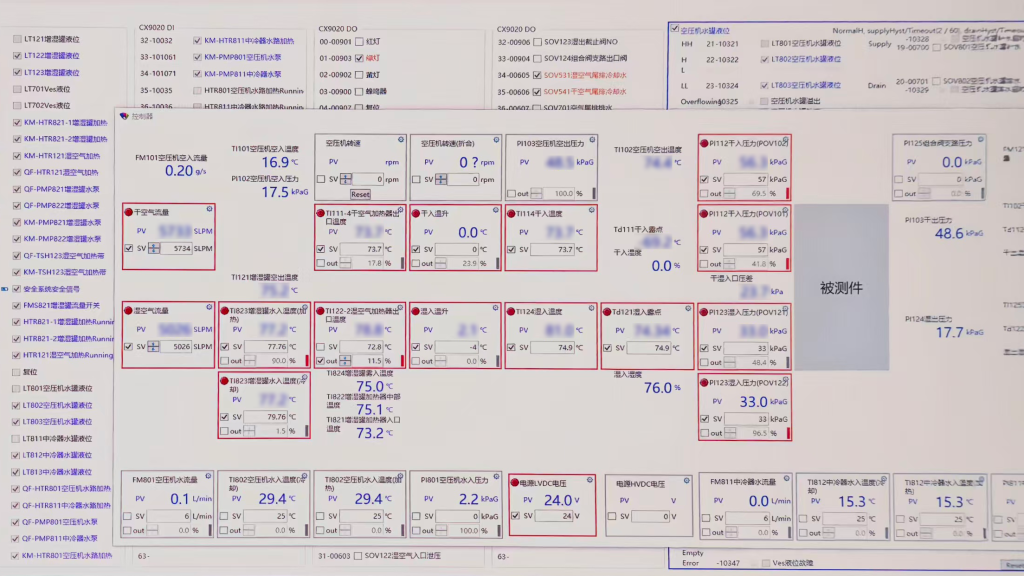Toggle the LT122增湿罐液位 checkbox in left list
The image size is (1024, 576).
(x=16, y=56)
